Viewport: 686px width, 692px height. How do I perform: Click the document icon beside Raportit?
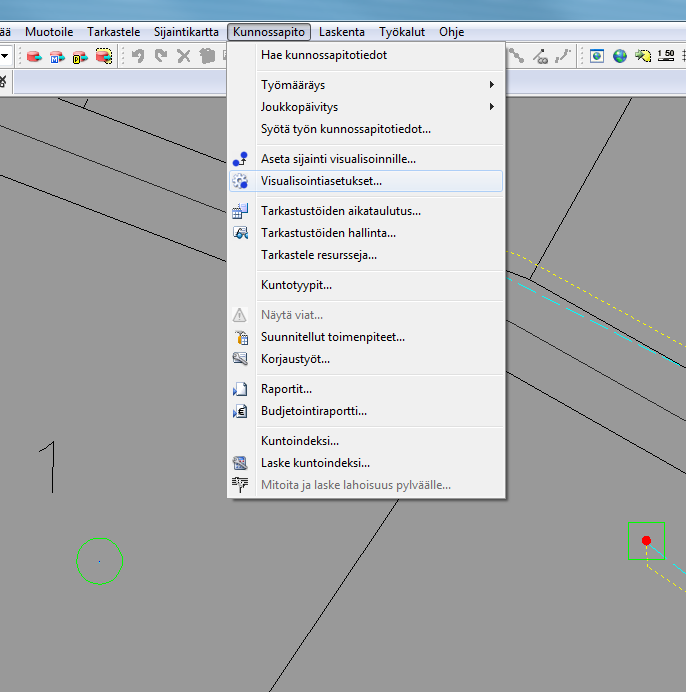240,389
